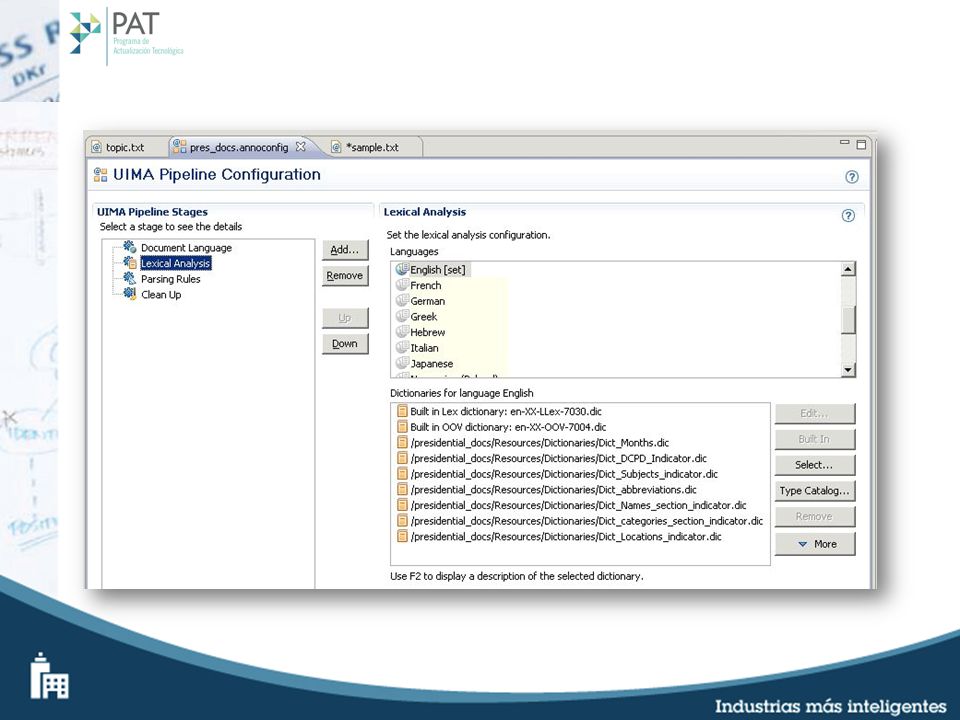Select Japanese in the Languages list
This screenshot has height=720, width=960.
pos(432,363)
